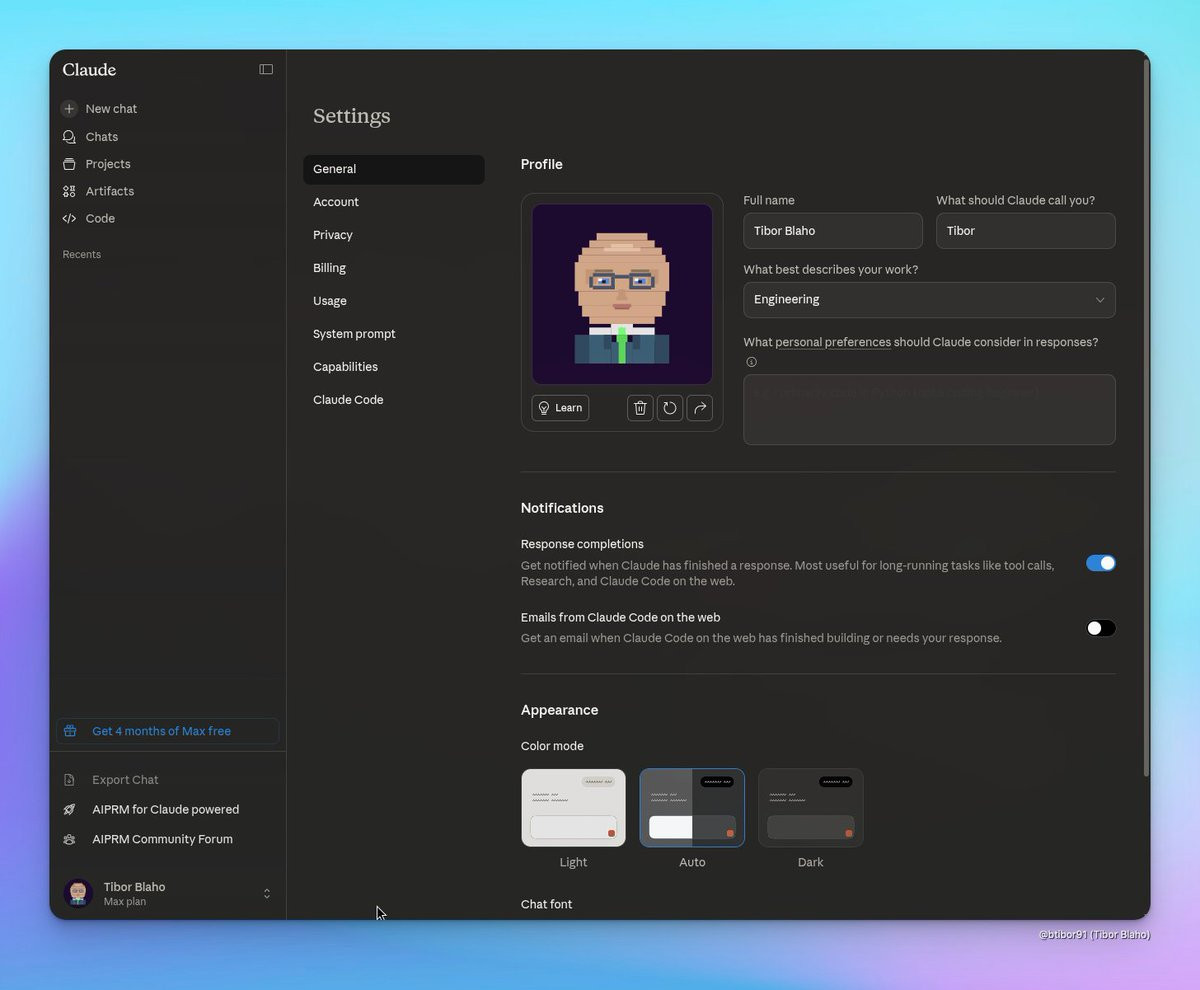Image resolution: width=1200 pixels, height=990 pixels.
Task: Click the personal preferences underlined link
Action: [833, 342]
